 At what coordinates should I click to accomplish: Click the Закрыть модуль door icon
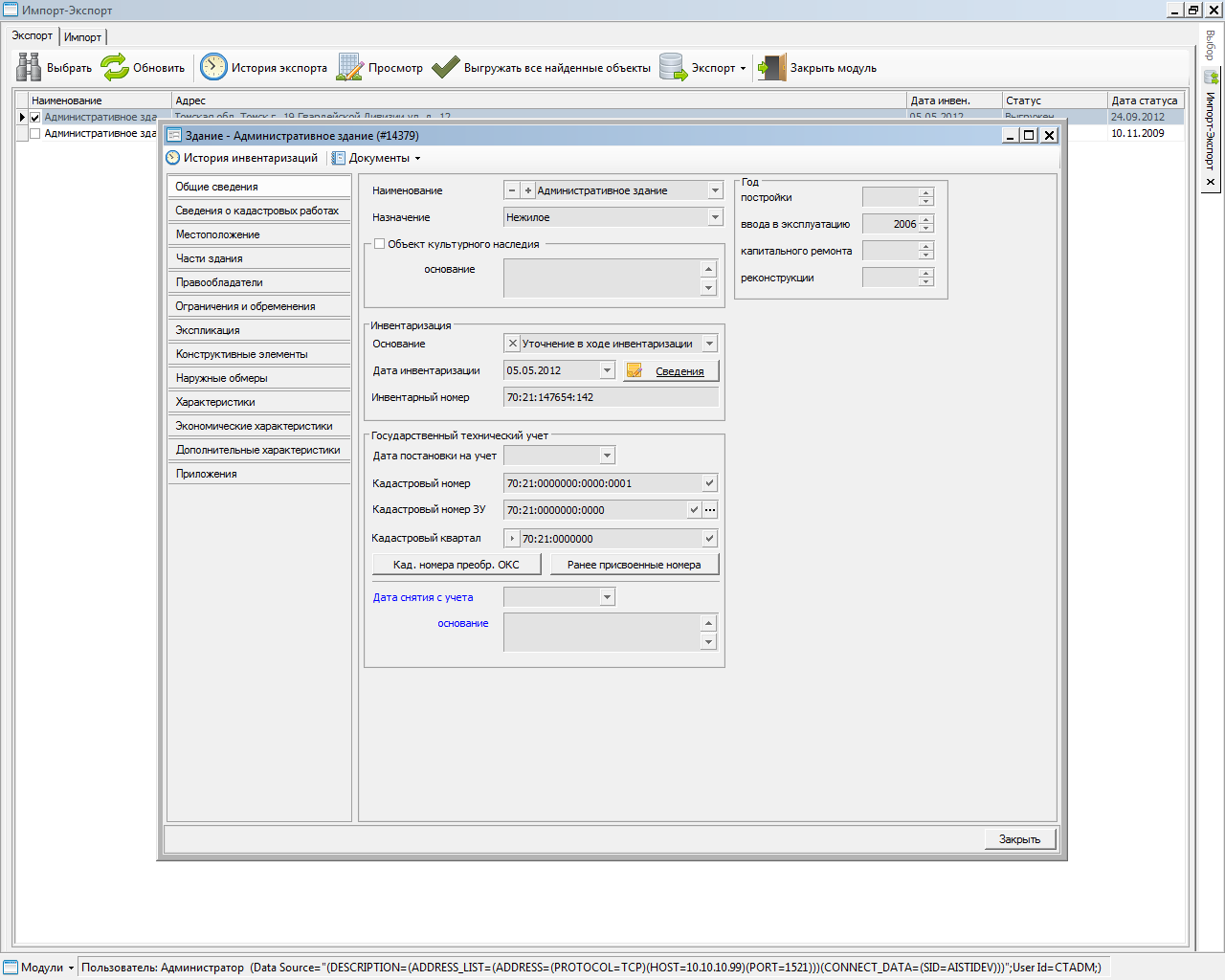pos(771,68)
